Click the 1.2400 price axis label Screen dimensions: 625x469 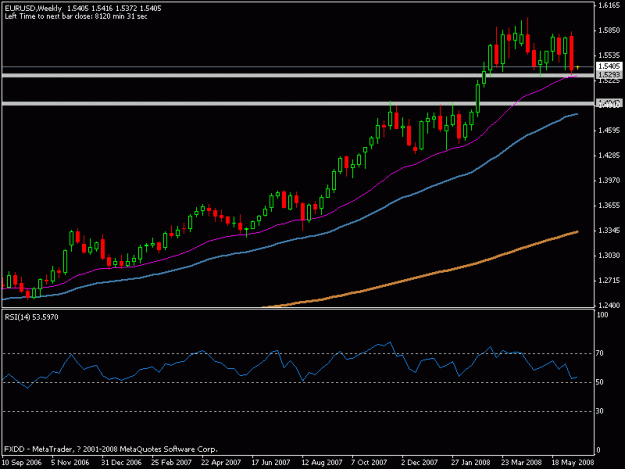[x=609, y=305]
